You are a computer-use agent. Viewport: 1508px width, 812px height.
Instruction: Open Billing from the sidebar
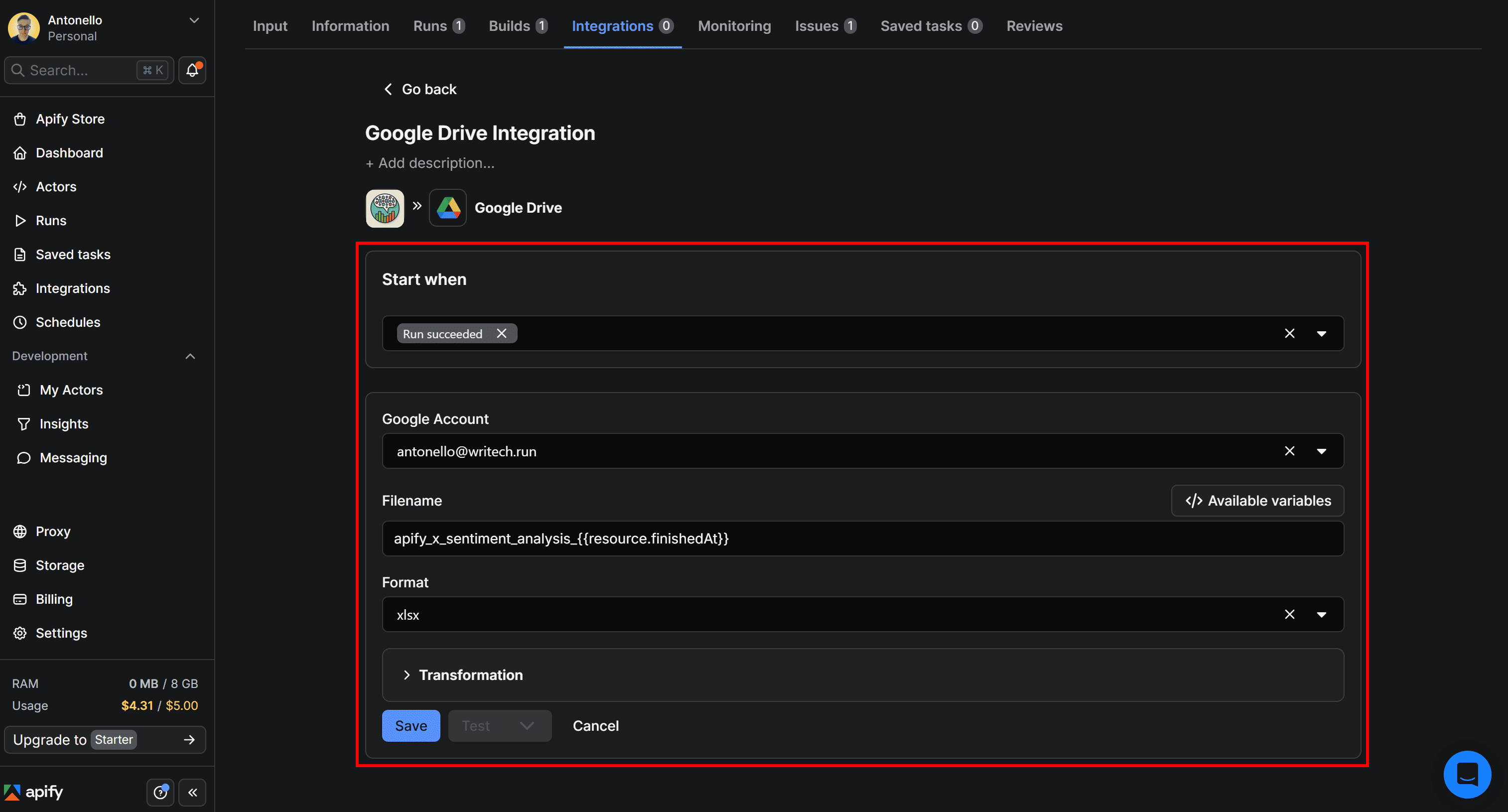click(53, 599)
